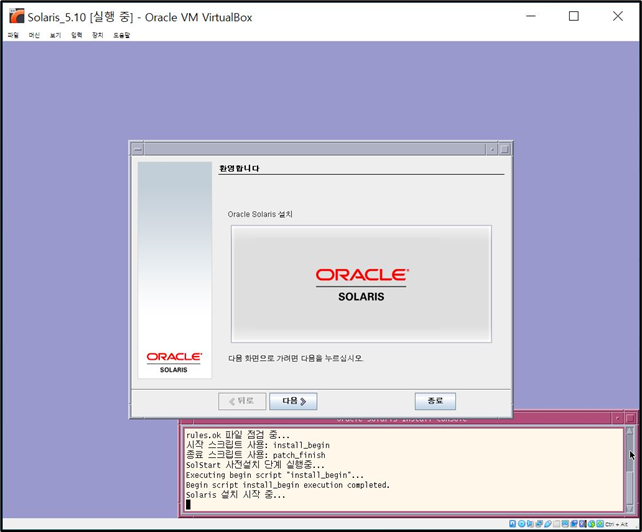Close the VirtualBox window
This screenshot has height=532, width=642.
tap(618, 16)
